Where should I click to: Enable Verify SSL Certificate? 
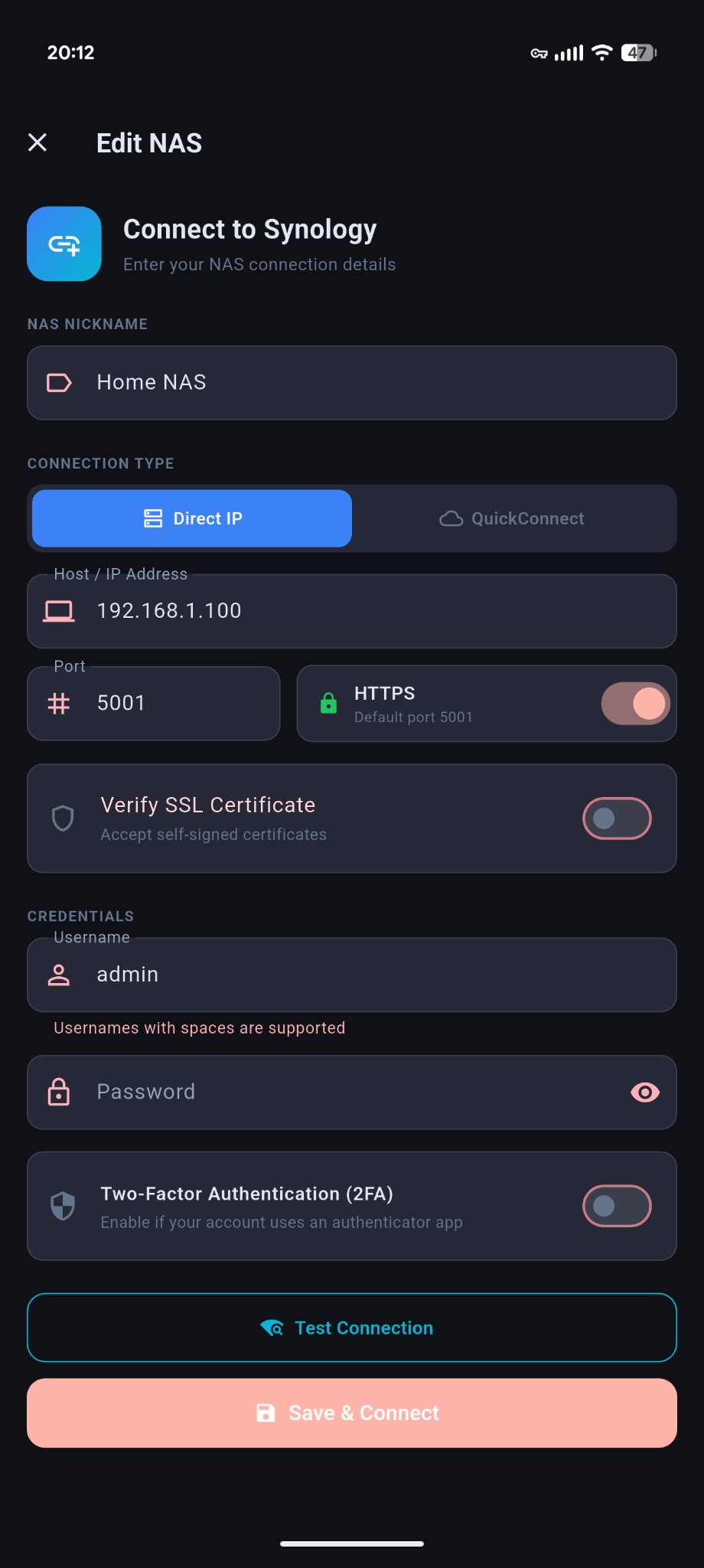tap(617, 818)
